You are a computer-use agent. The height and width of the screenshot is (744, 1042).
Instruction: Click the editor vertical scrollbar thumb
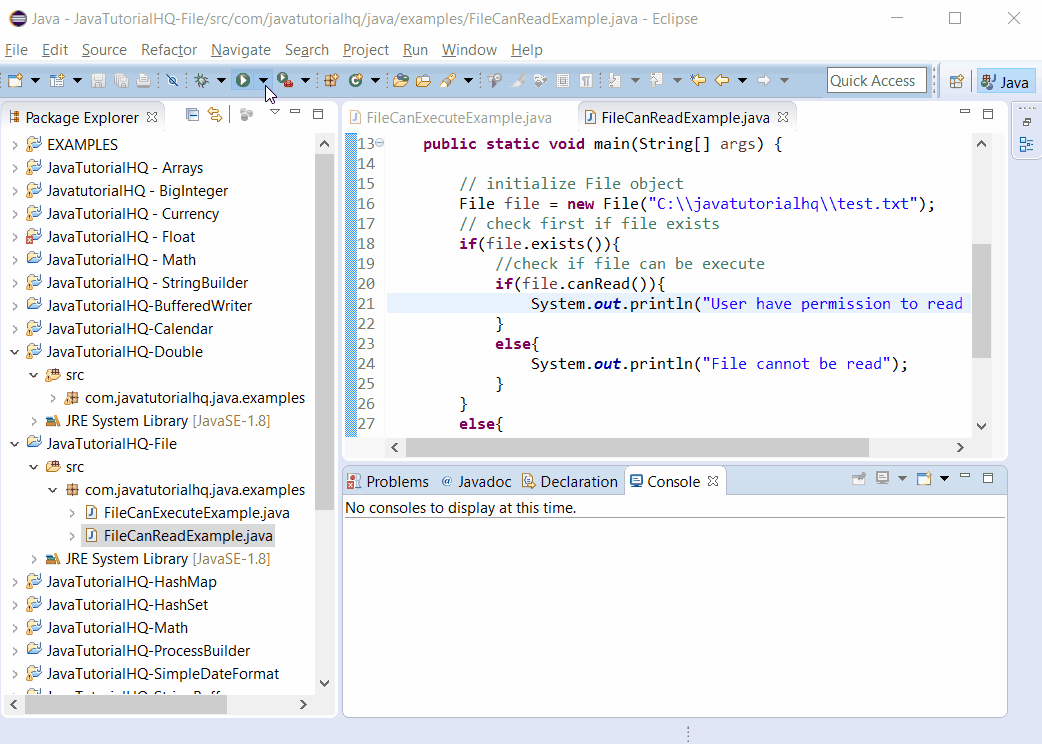(x=981, y=300)
